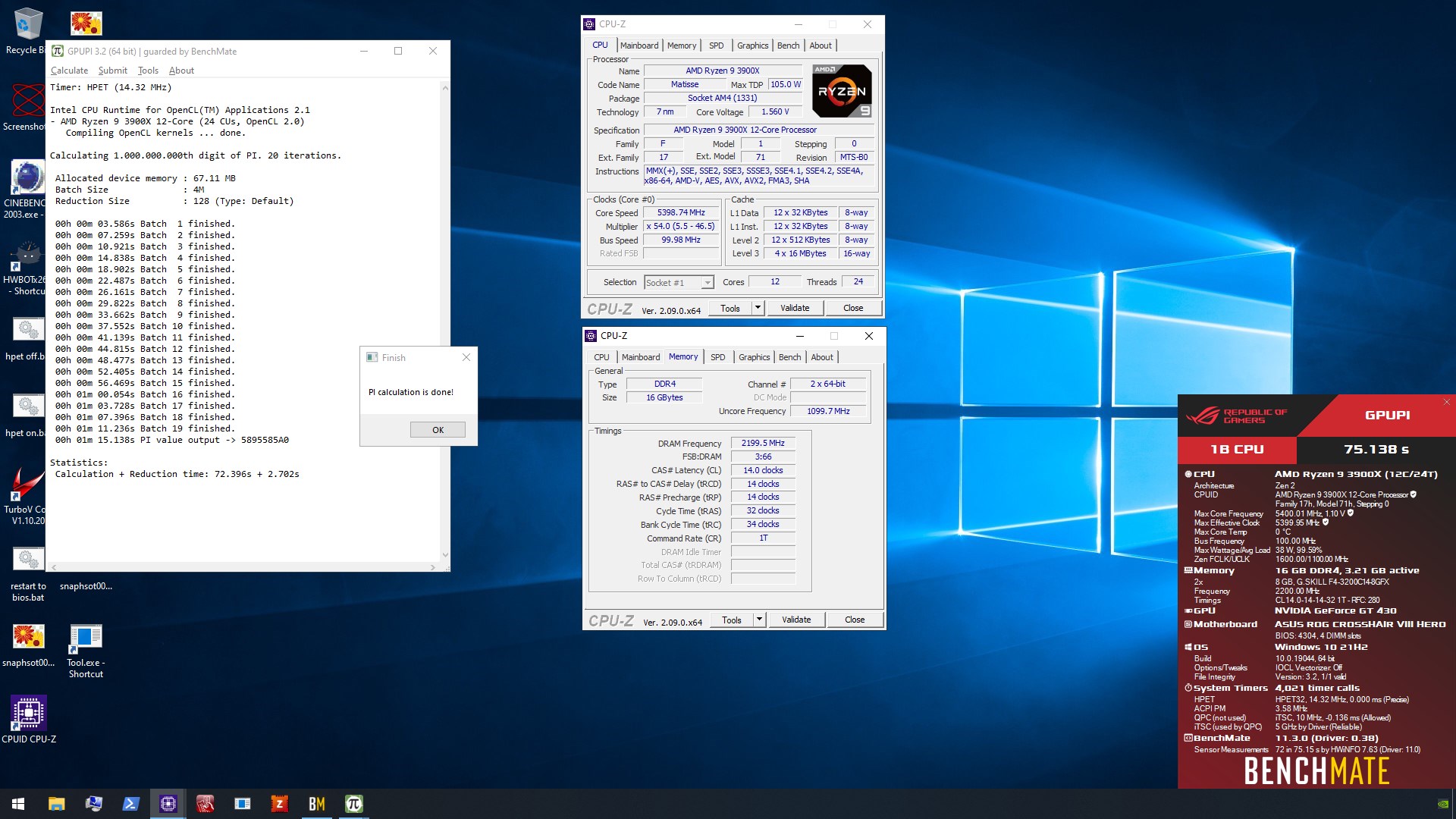Click the red ROG app taskbar icon
Image resolution: width=1456 pixels, height=819 pixels.
tap(205, 804)
